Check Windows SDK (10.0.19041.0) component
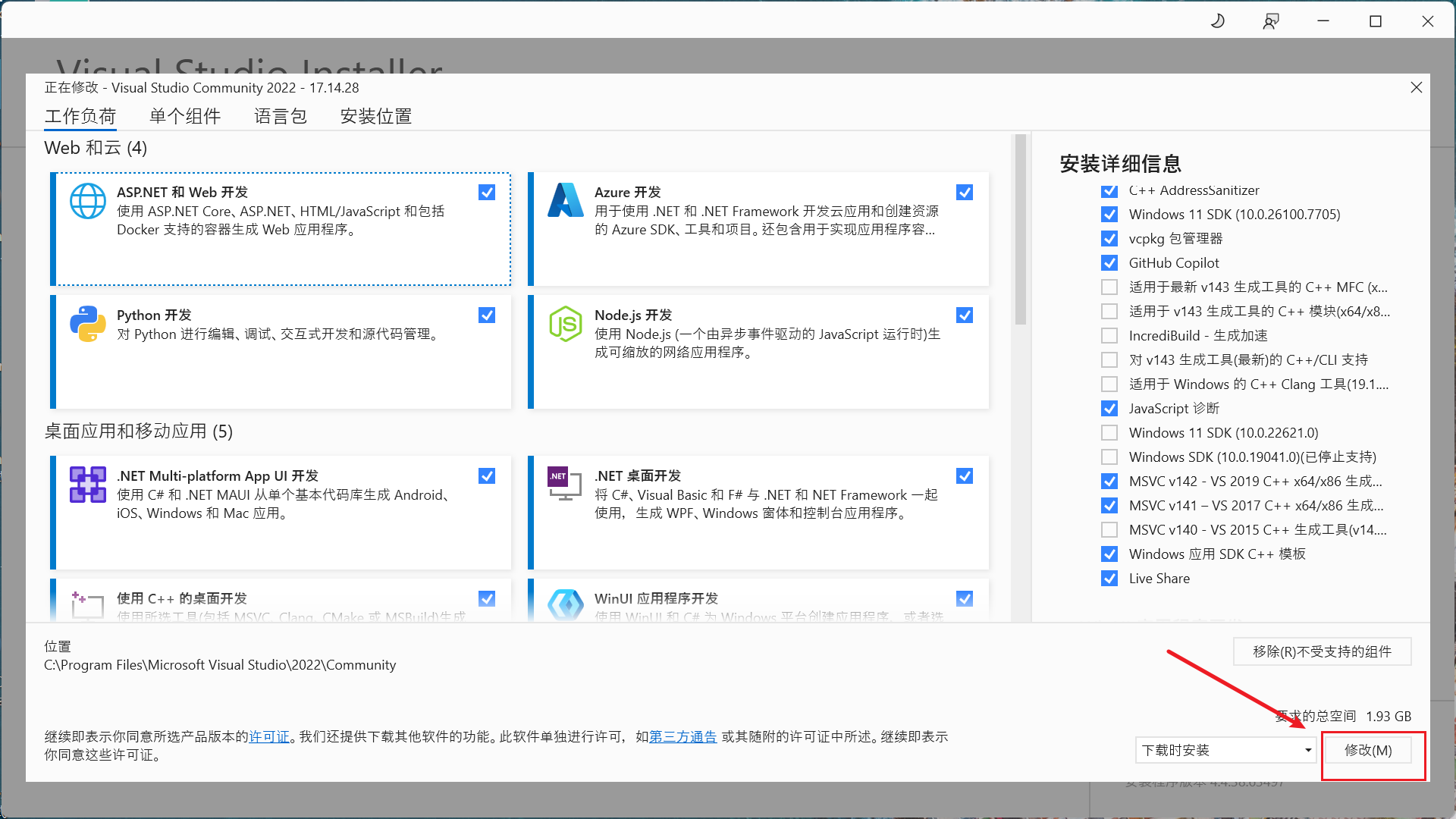1456x819 pixels. [x=1109, y=457]
